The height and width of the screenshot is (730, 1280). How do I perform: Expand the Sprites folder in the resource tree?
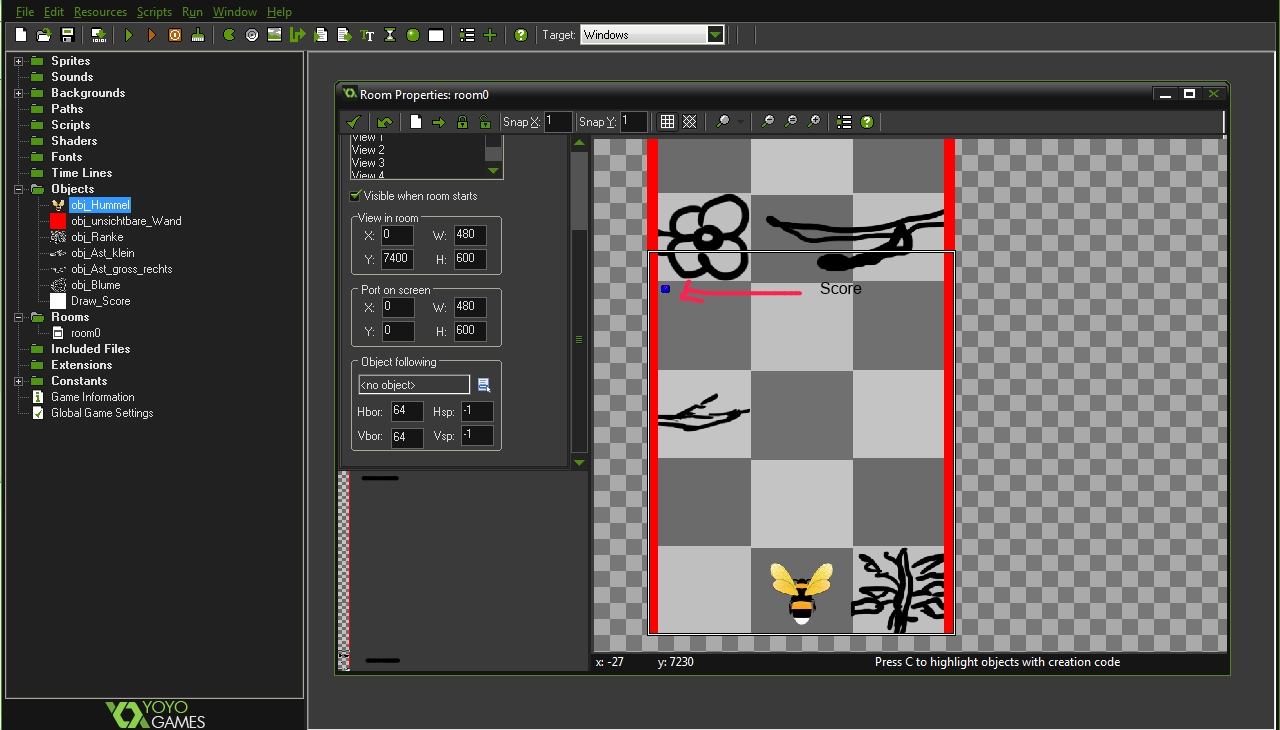18,61
